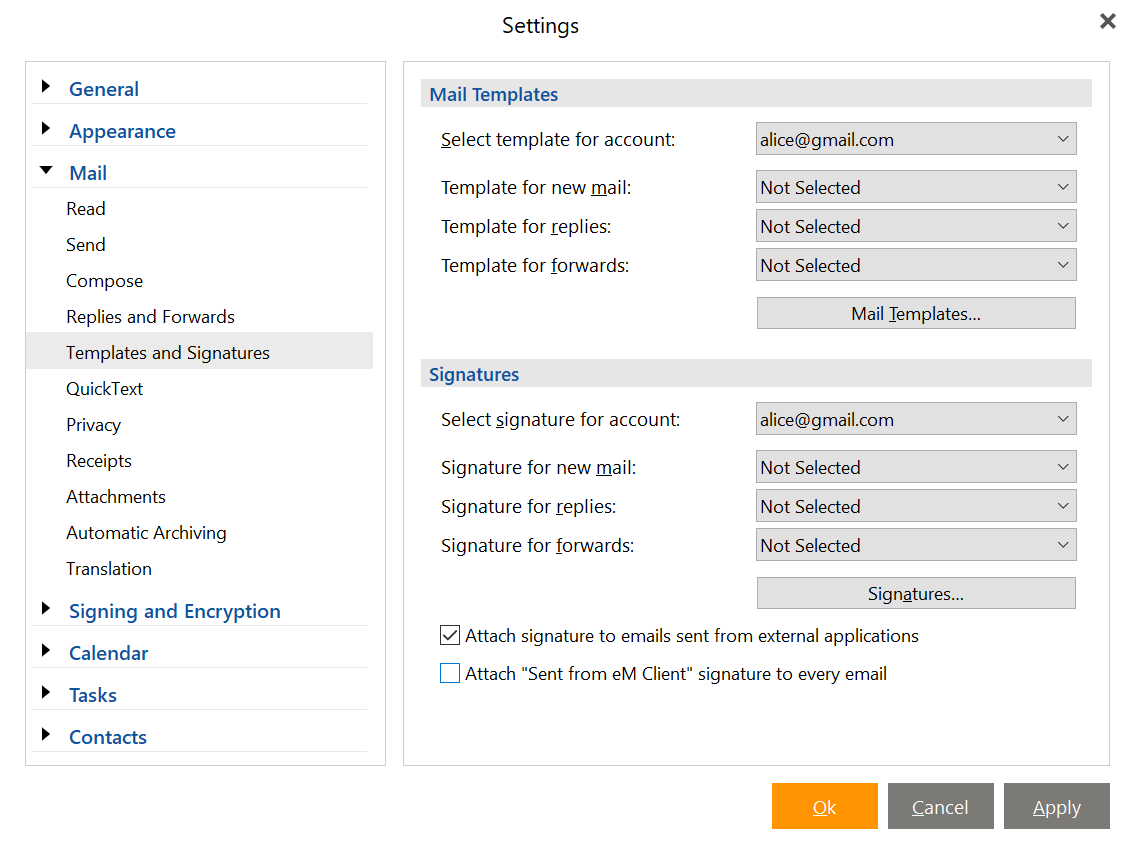
Task: Click the Cancel button
Action: point(940,806)
